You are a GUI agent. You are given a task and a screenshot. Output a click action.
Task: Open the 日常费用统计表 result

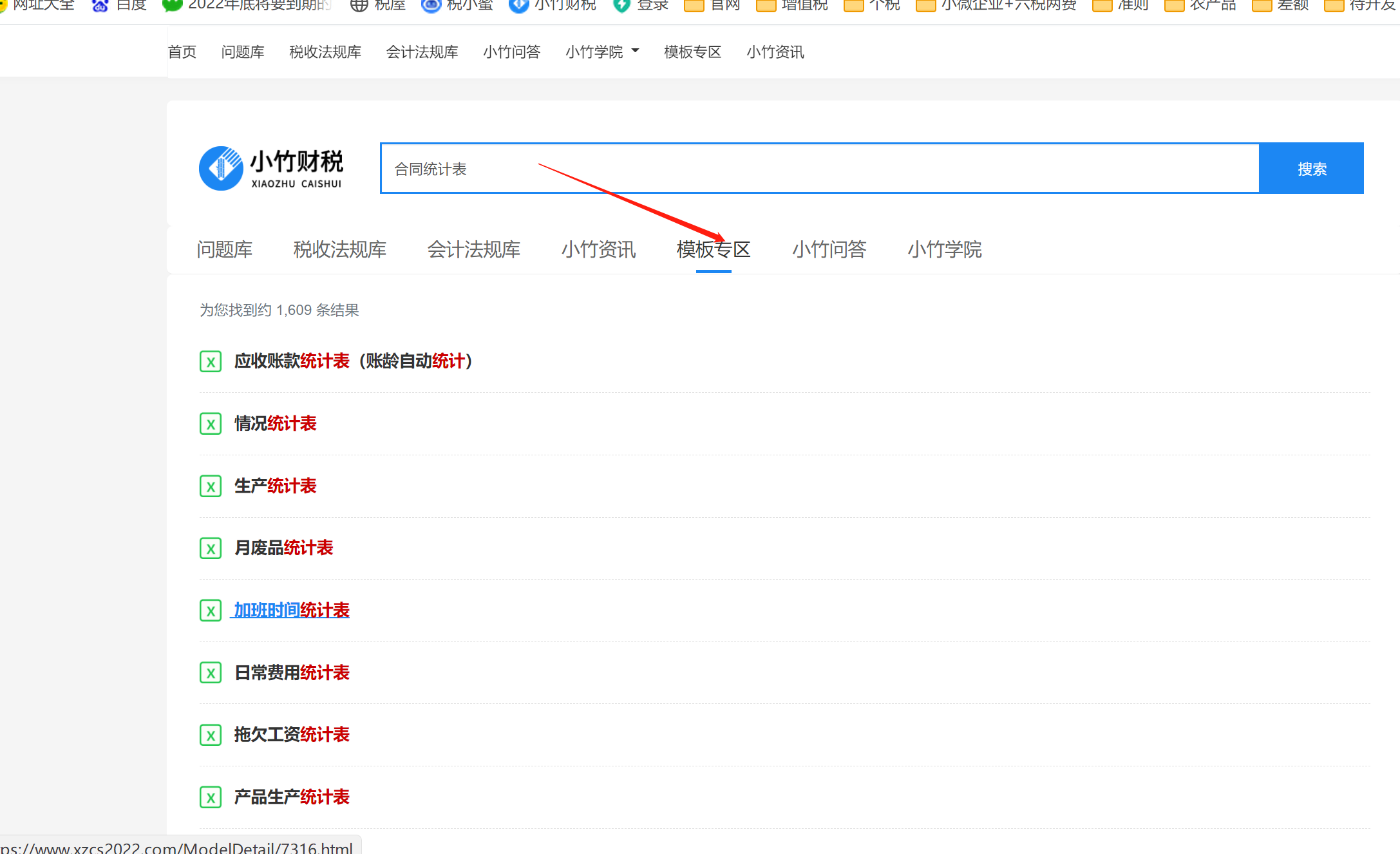coord(292,672)
